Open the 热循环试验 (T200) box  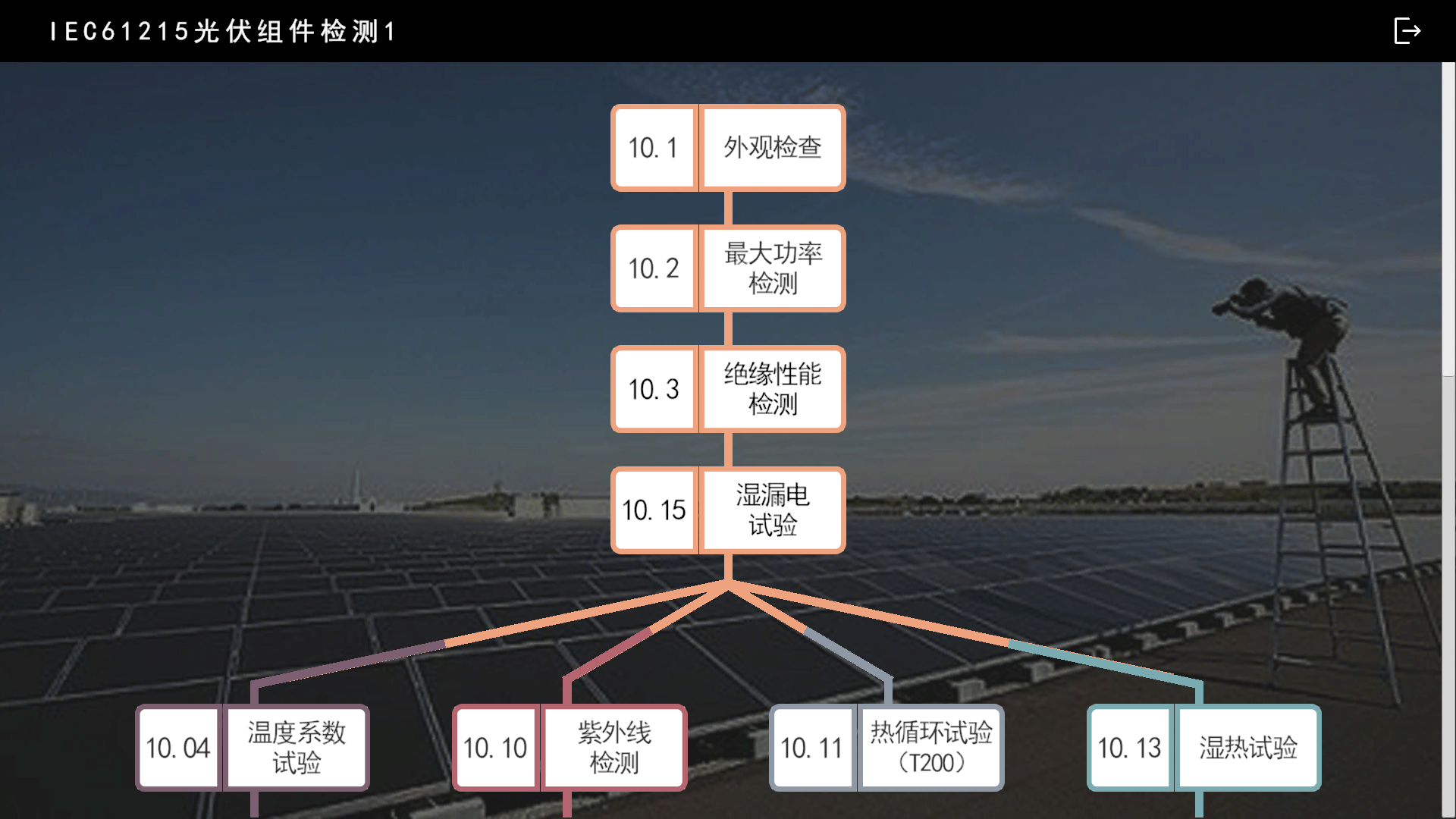[931, 748]
